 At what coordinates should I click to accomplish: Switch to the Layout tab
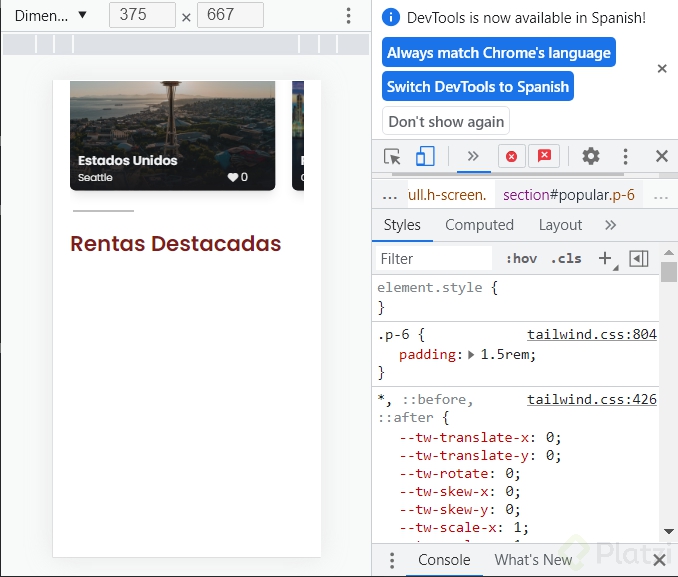560,225
